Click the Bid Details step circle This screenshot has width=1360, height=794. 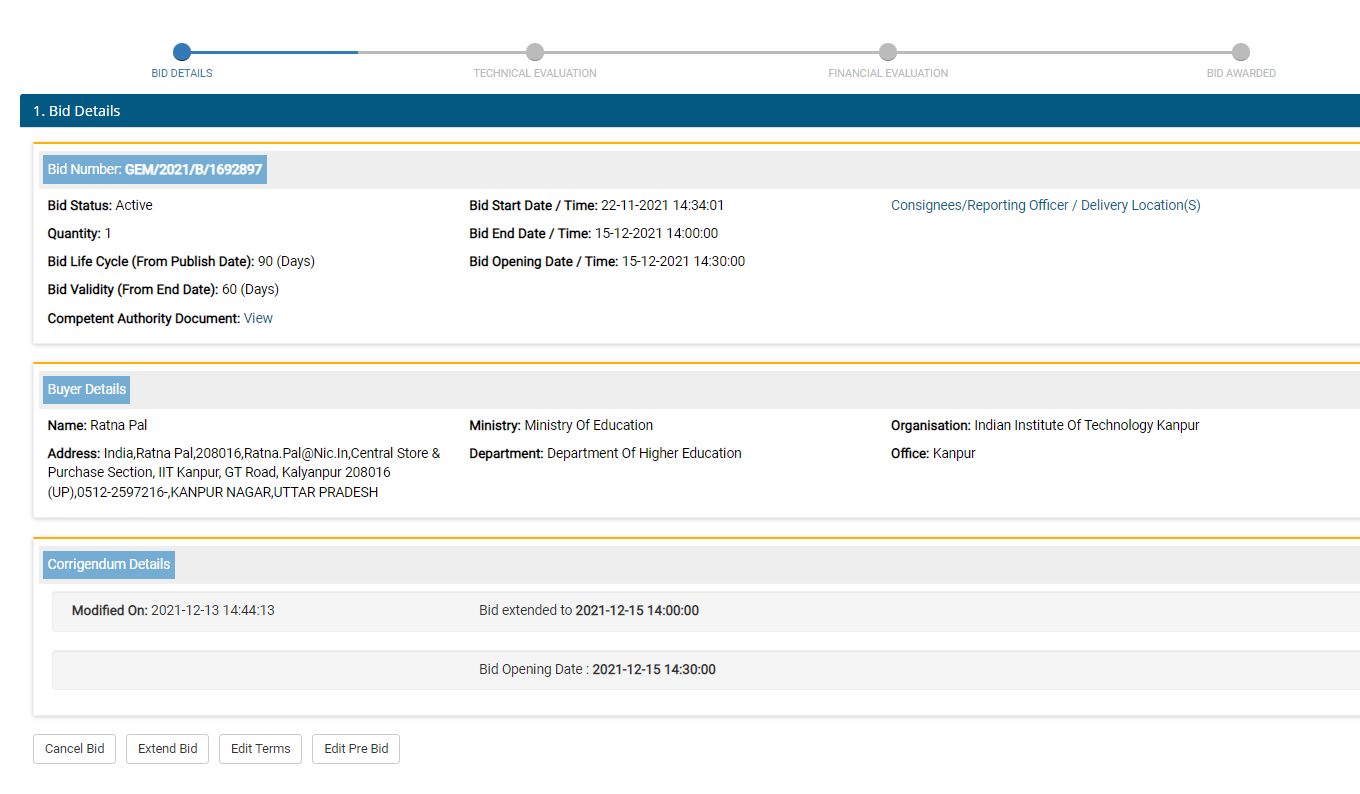coord(181,52)
